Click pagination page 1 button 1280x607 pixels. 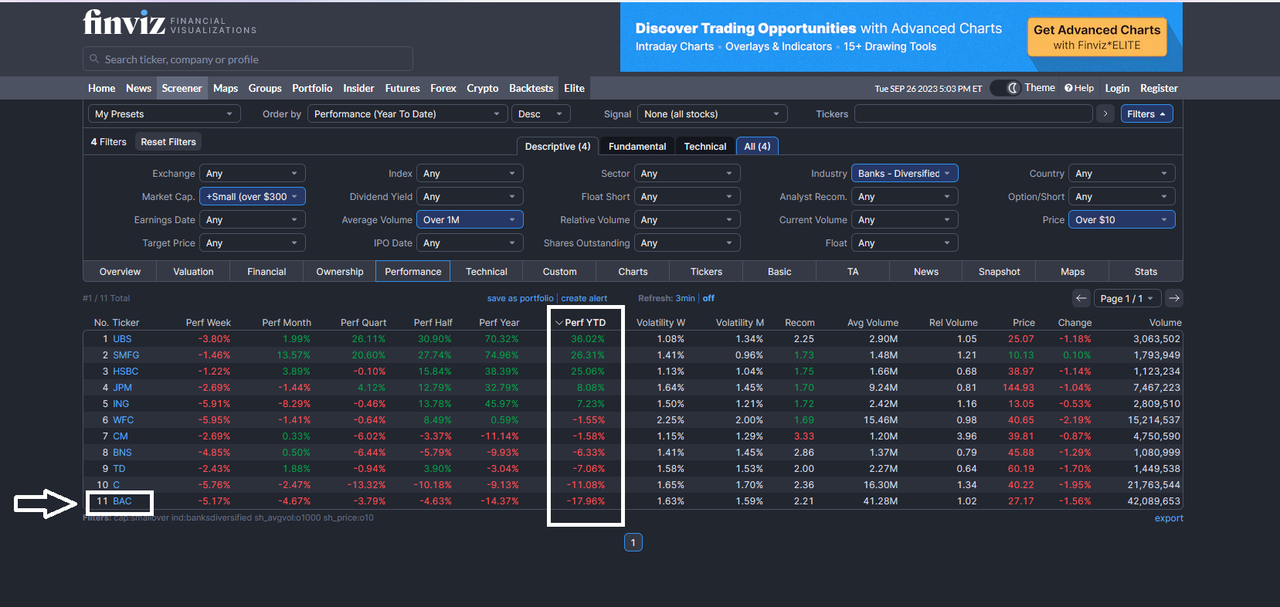click(633, 542)
